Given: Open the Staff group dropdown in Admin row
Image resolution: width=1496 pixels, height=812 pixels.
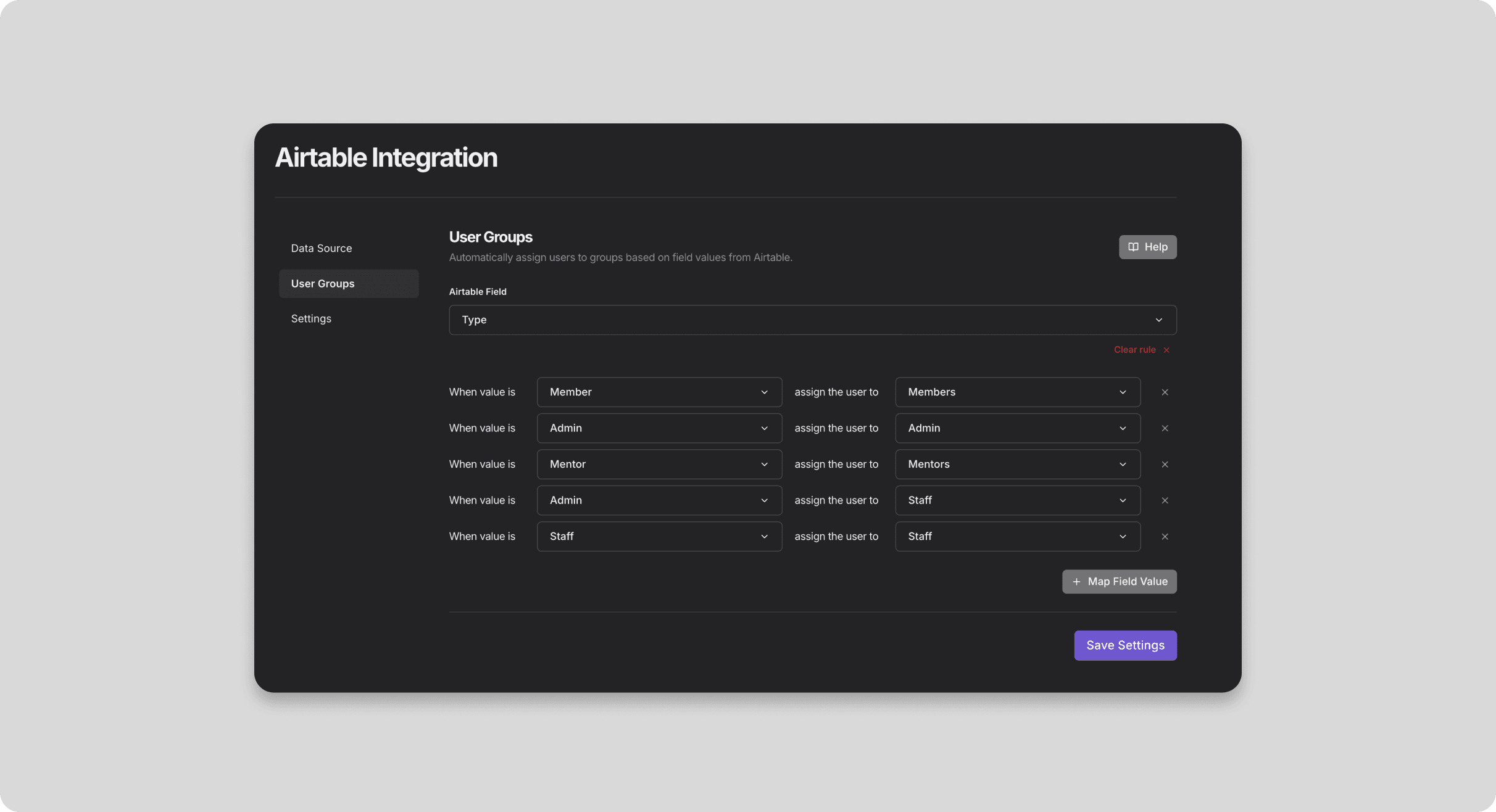Looking at the screenshot, I should coord(1017,500).
